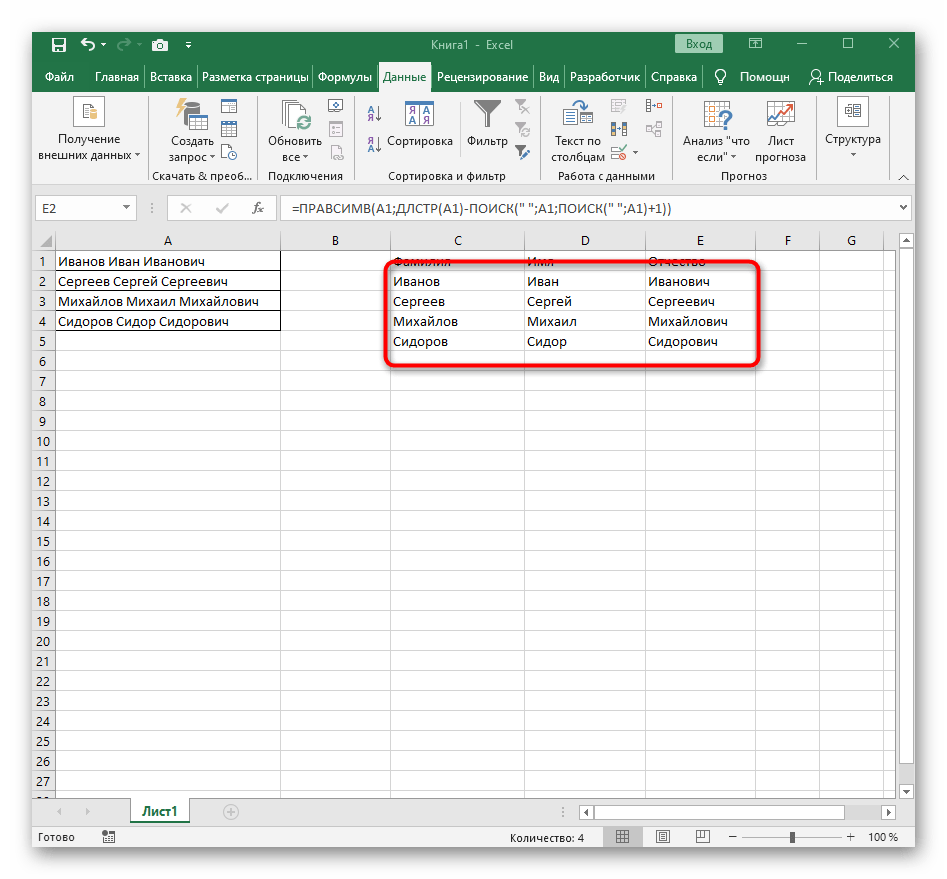Select all cells via corner triangle

tap(46, 242)
